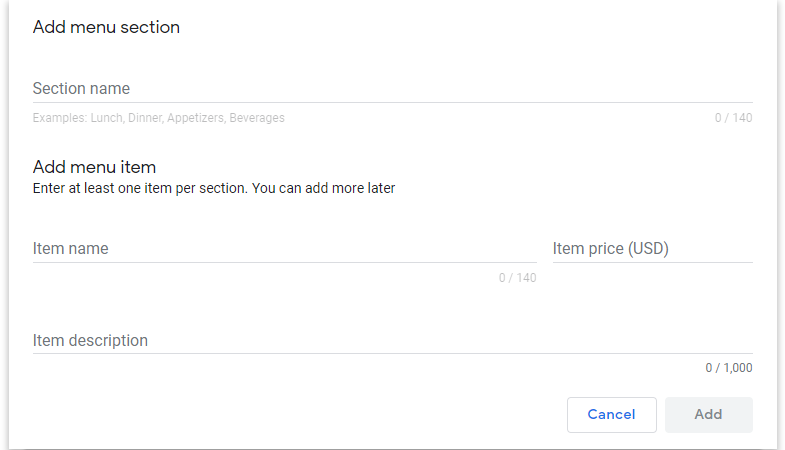Click the word 'Beverages' in examples hint

257,118
